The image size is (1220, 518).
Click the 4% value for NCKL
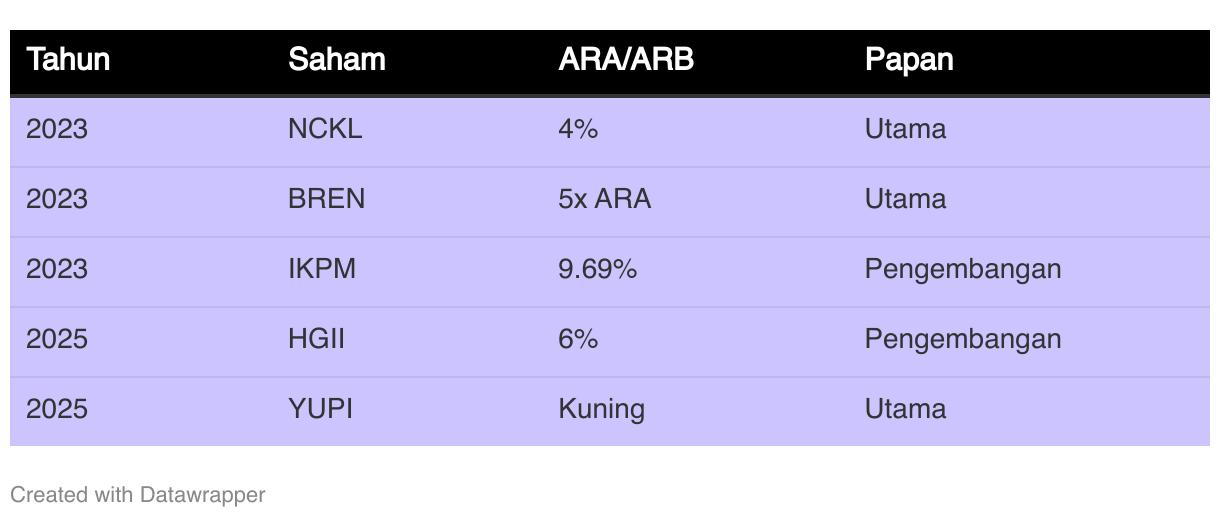coord(578,130)
